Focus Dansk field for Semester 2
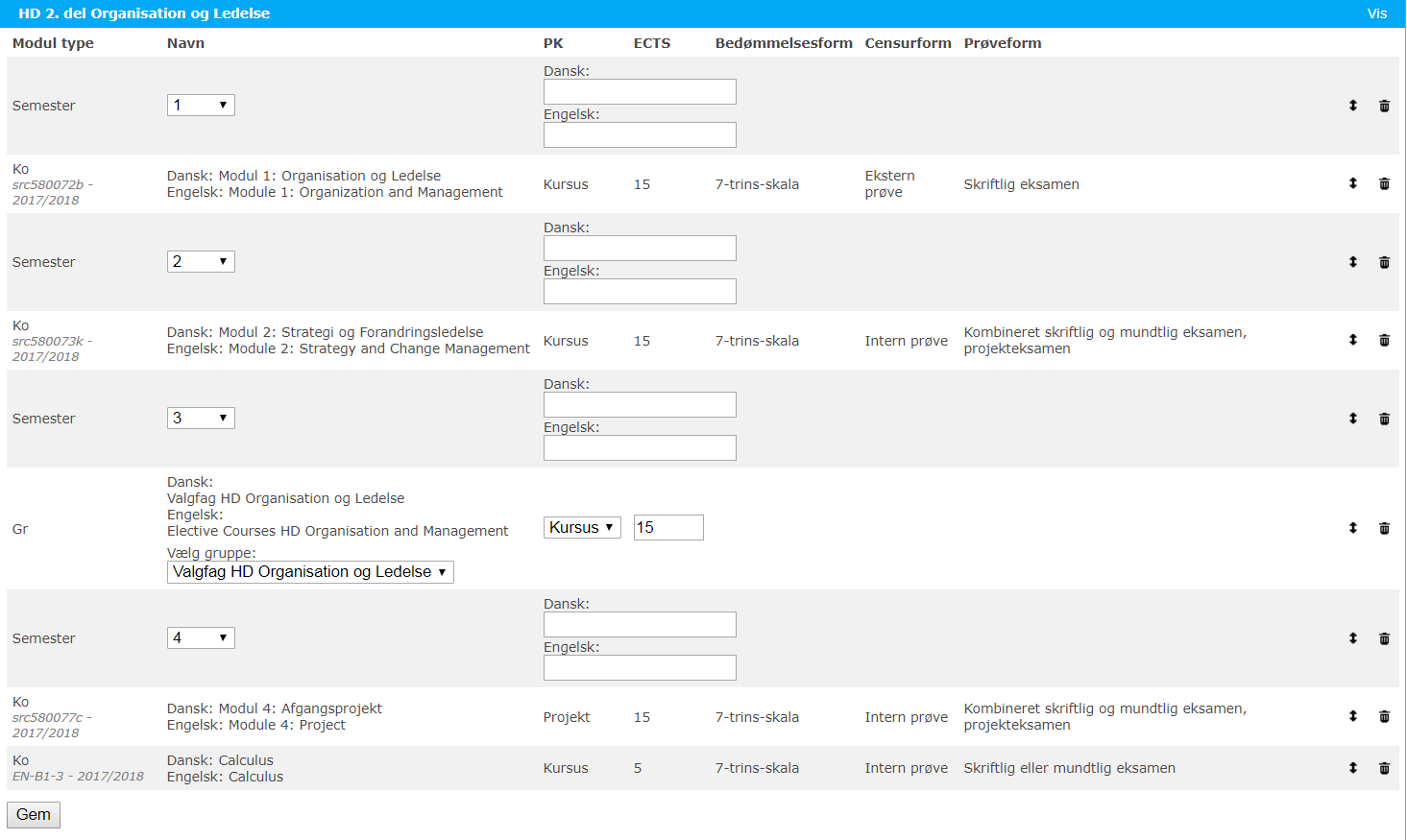The width and height of the screenshot is (1407, 840). (640, 248)
